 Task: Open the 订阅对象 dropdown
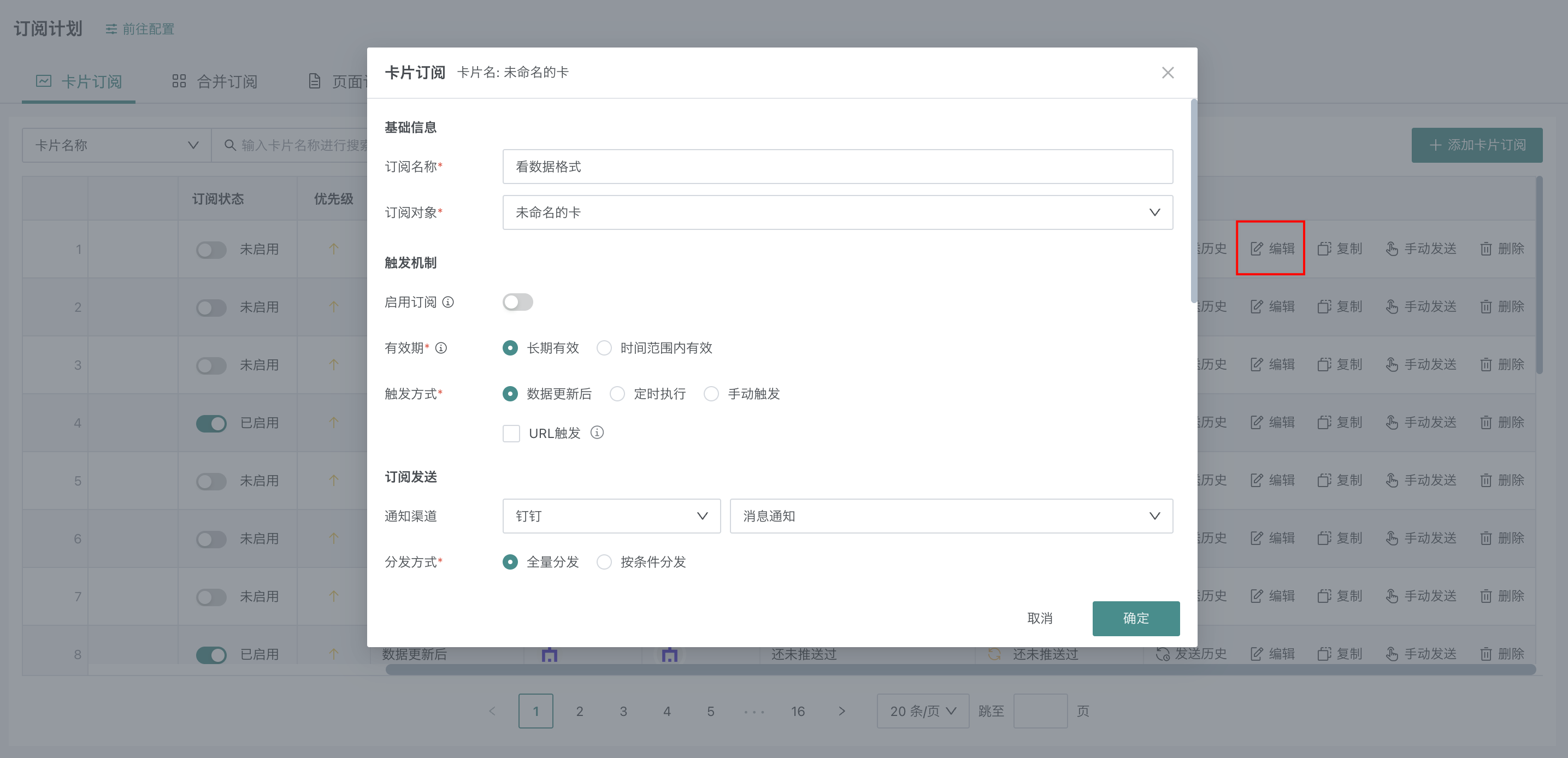coord(837,212)
